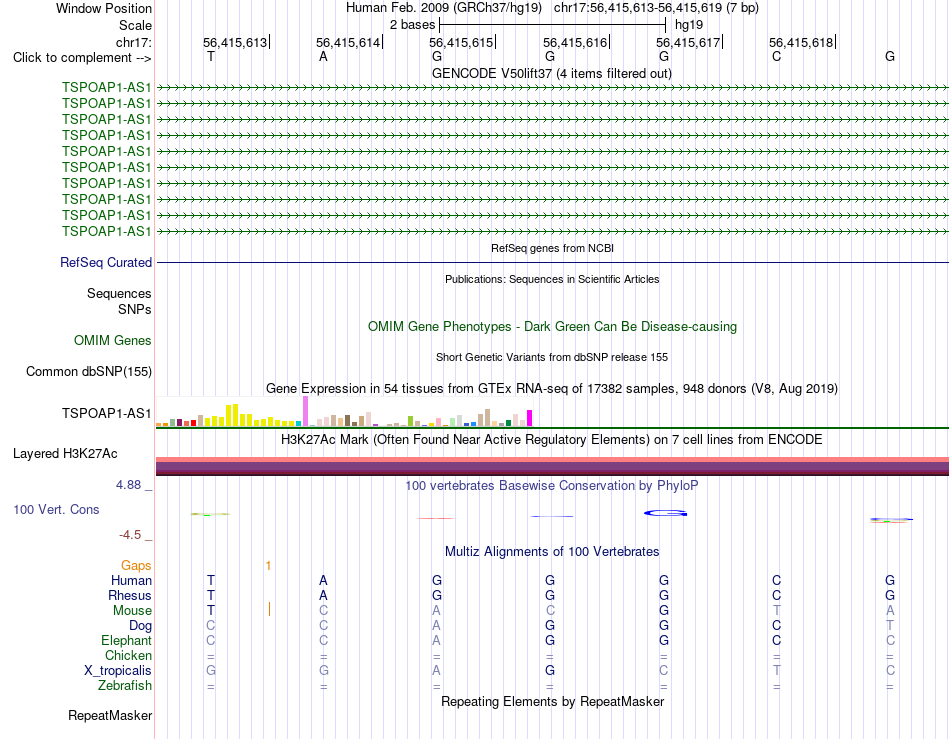
Task: Click the pink-purple H3K27Ac signal band
Action: [553, 466]
